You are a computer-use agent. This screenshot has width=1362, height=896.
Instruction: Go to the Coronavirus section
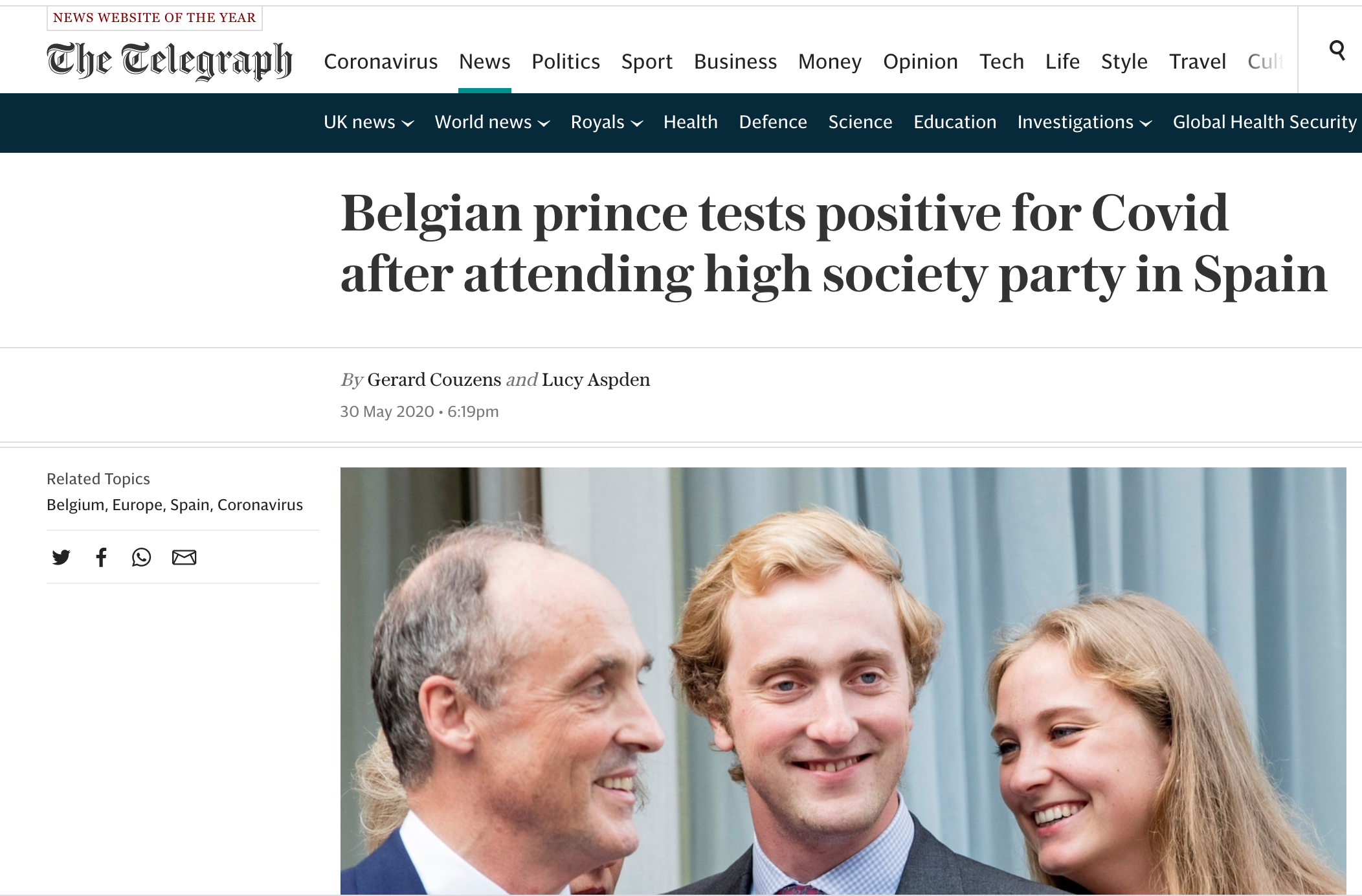(x=381, y=62)
